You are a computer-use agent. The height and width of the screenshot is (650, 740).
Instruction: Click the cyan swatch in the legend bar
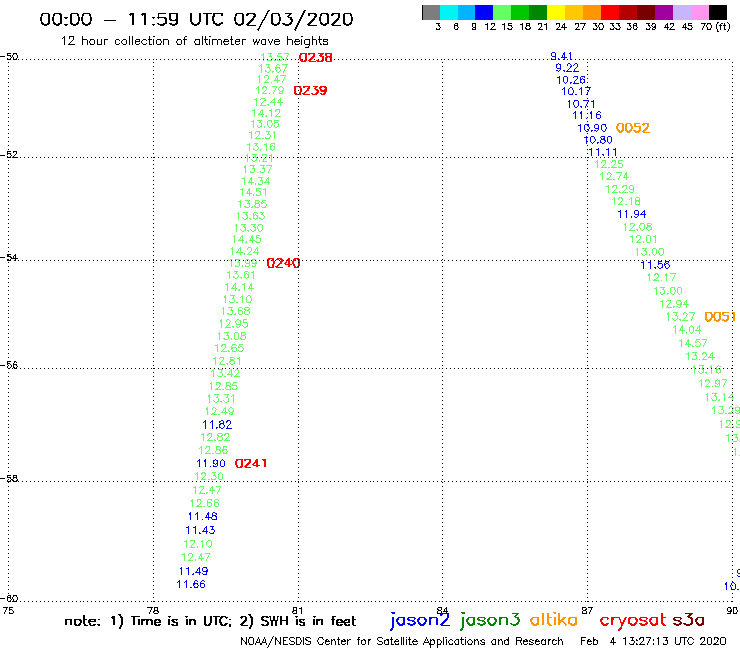click(x=449, y=12)
